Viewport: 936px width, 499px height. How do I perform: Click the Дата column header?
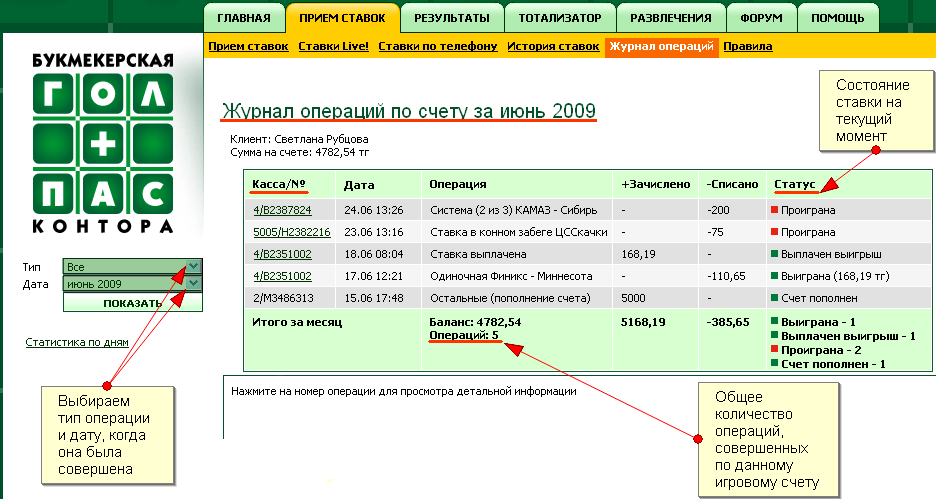coord(359,185)
